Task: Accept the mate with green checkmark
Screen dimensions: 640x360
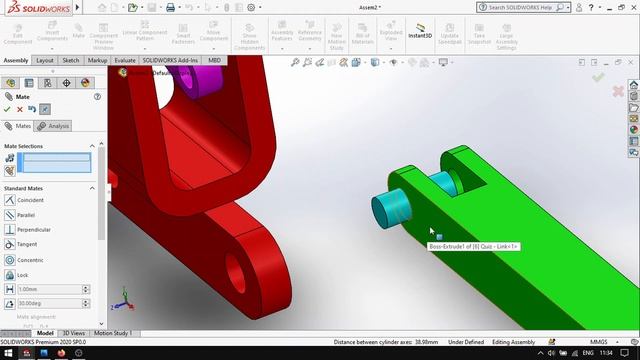Action: click(x=7, y=109)
